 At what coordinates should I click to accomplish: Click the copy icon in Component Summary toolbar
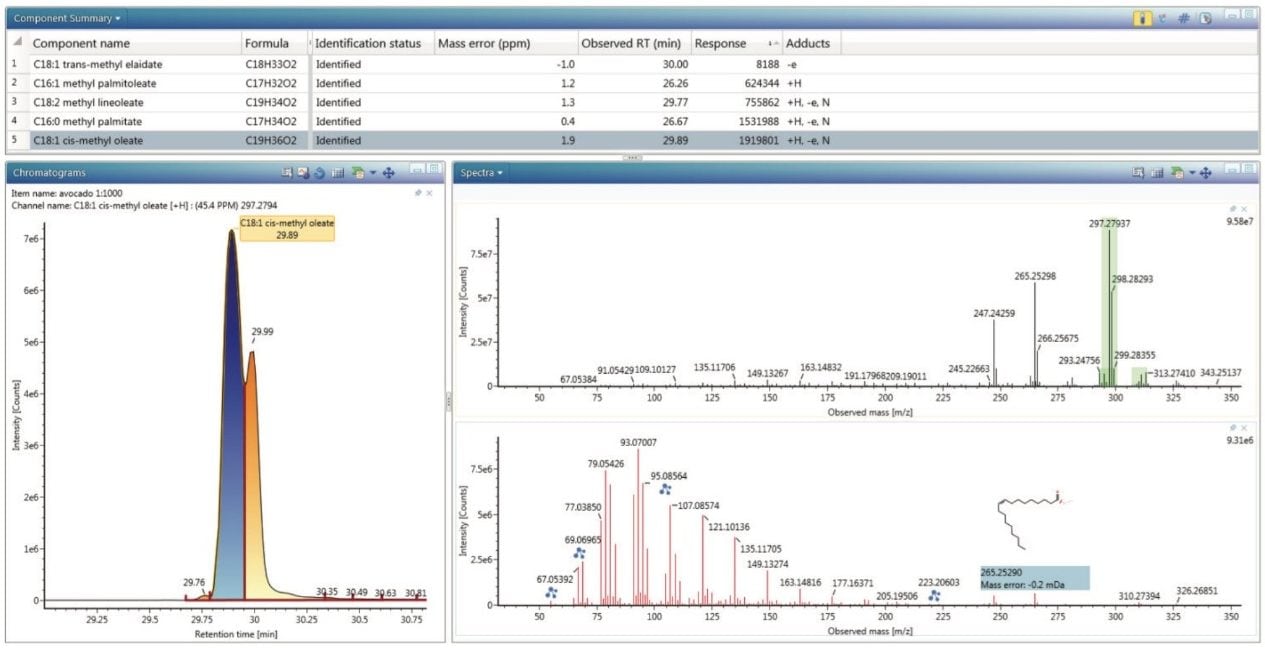coord(1205,18)
